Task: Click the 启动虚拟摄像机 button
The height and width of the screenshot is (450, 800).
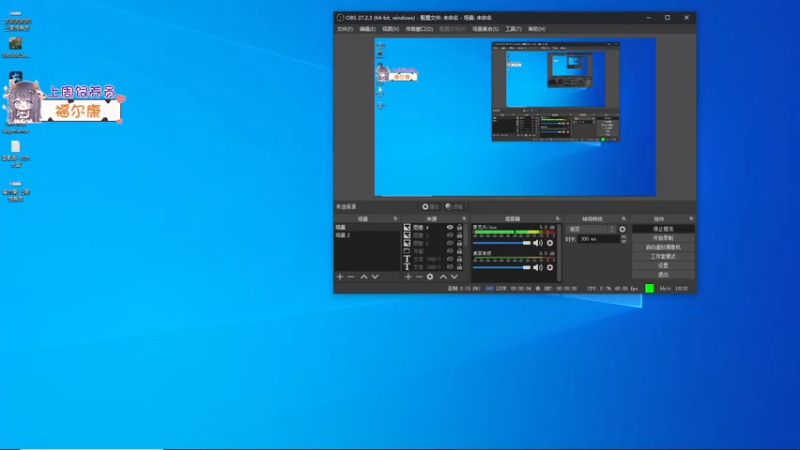Action: [663, 247]
